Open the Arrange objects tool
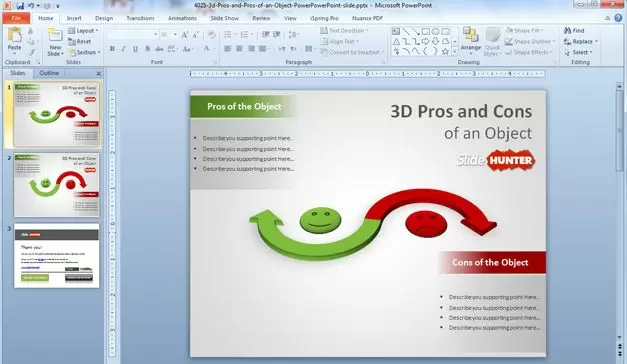This screenshot has width=627, height=364. click(x=471, y=40)
